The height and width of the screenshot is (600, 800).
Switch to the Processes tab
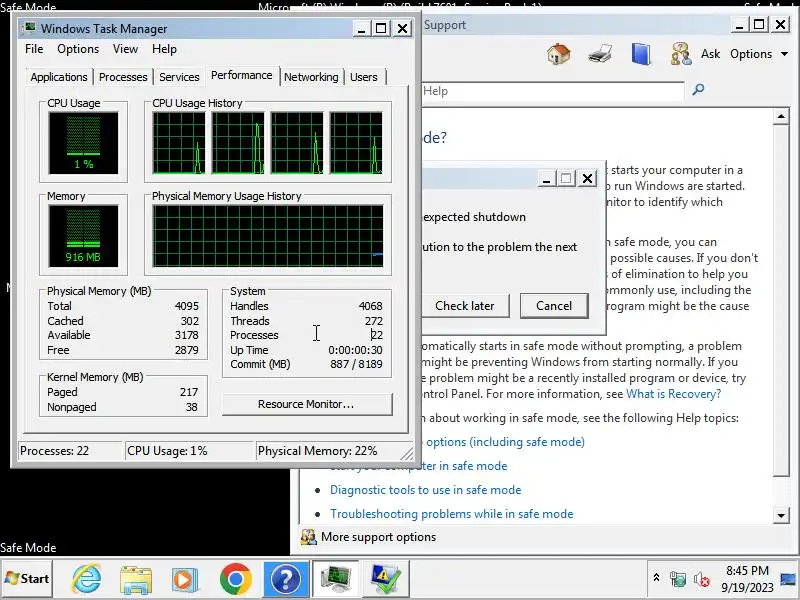coord(123,77)
